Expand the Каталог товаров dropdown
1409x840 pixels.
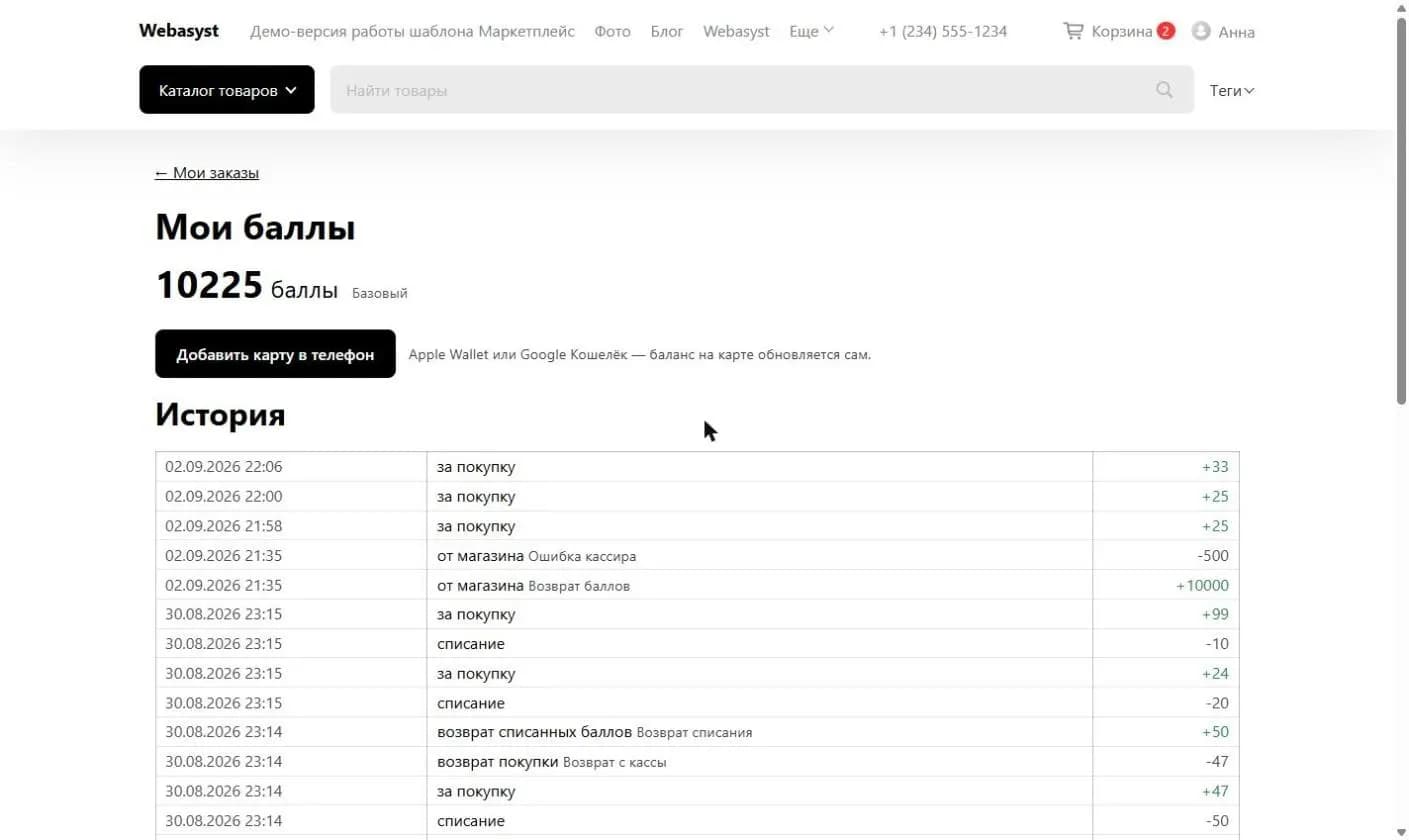(x=227, y=90)
